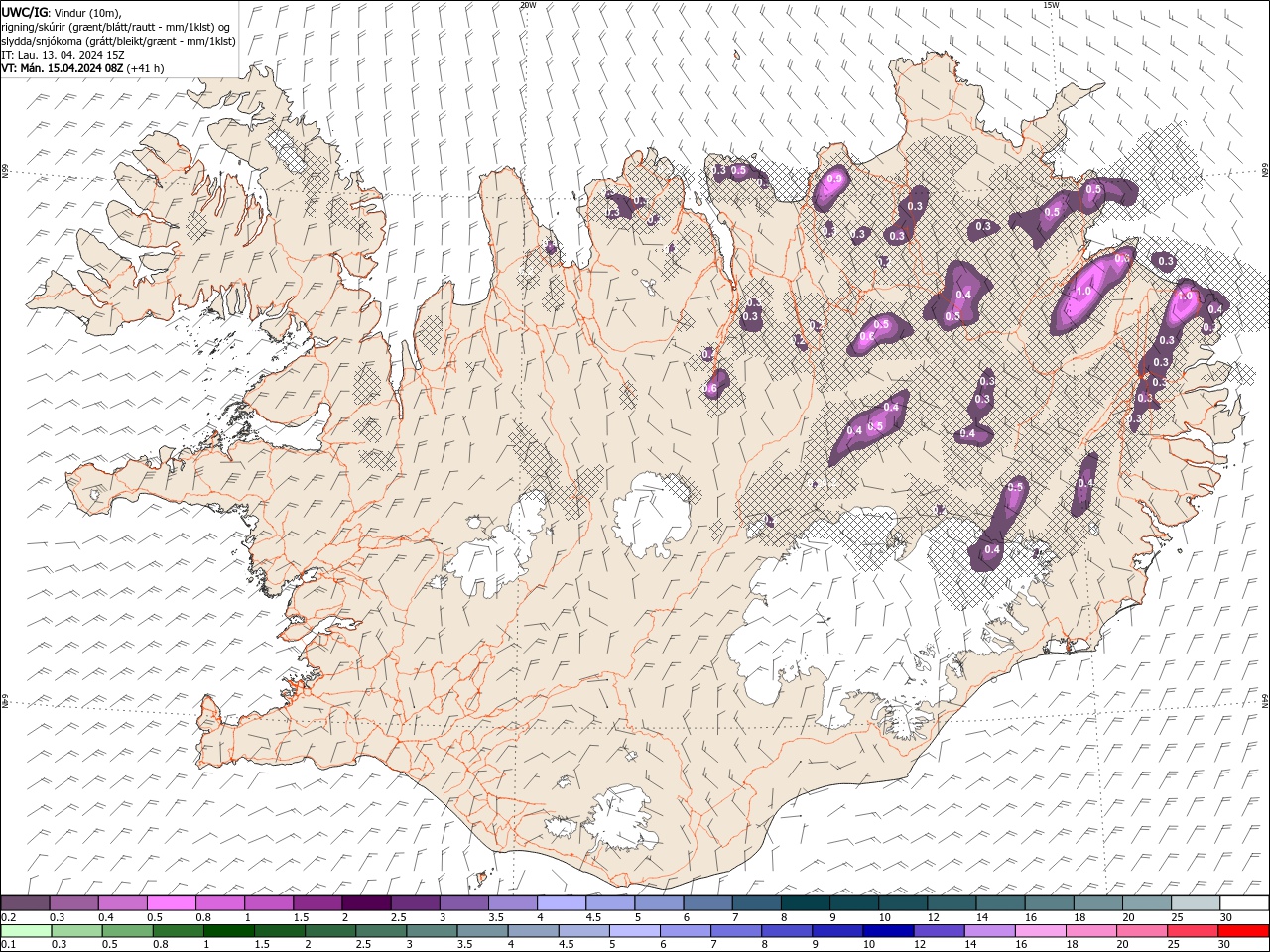Select the 10 navy blue swatch in lower legend row
This screenshot has width=1270, height=952.
(x=888, y=931)
